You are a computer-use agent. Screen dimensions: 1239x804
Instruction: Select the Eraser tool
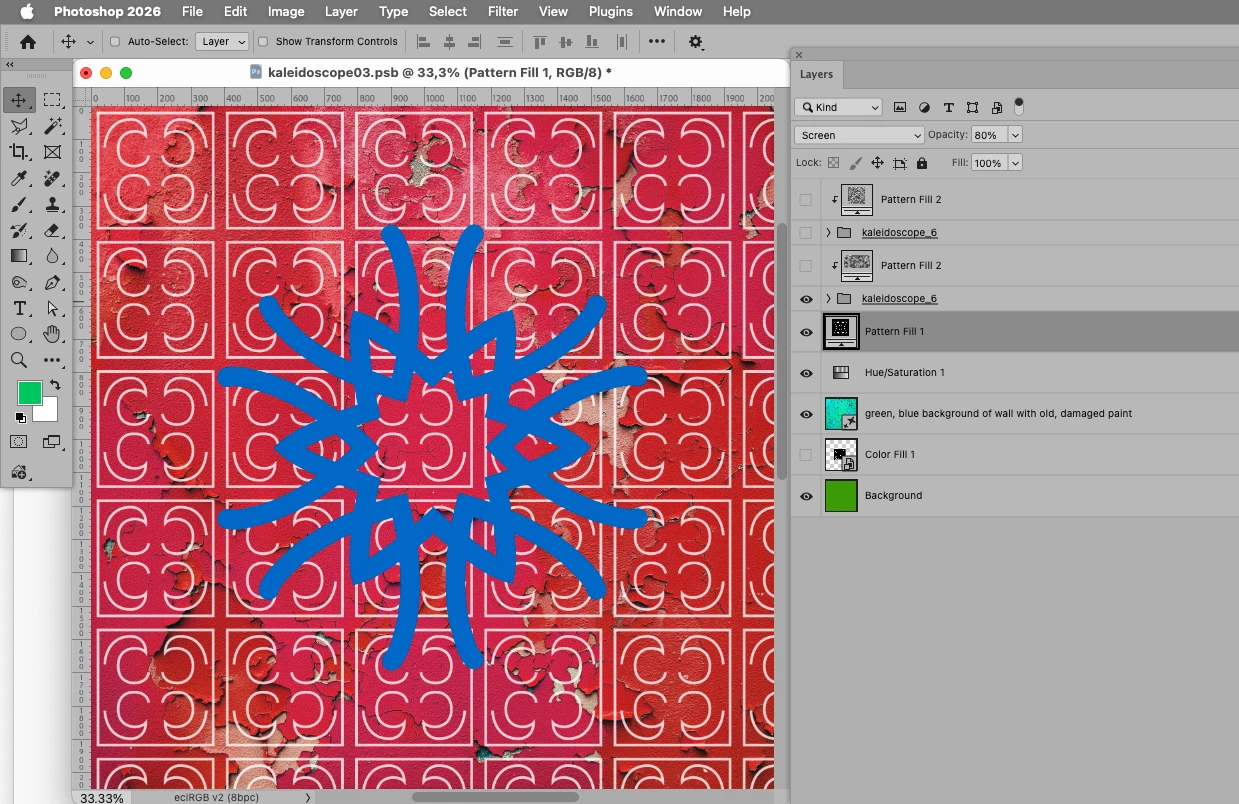[x=52, y=230]
